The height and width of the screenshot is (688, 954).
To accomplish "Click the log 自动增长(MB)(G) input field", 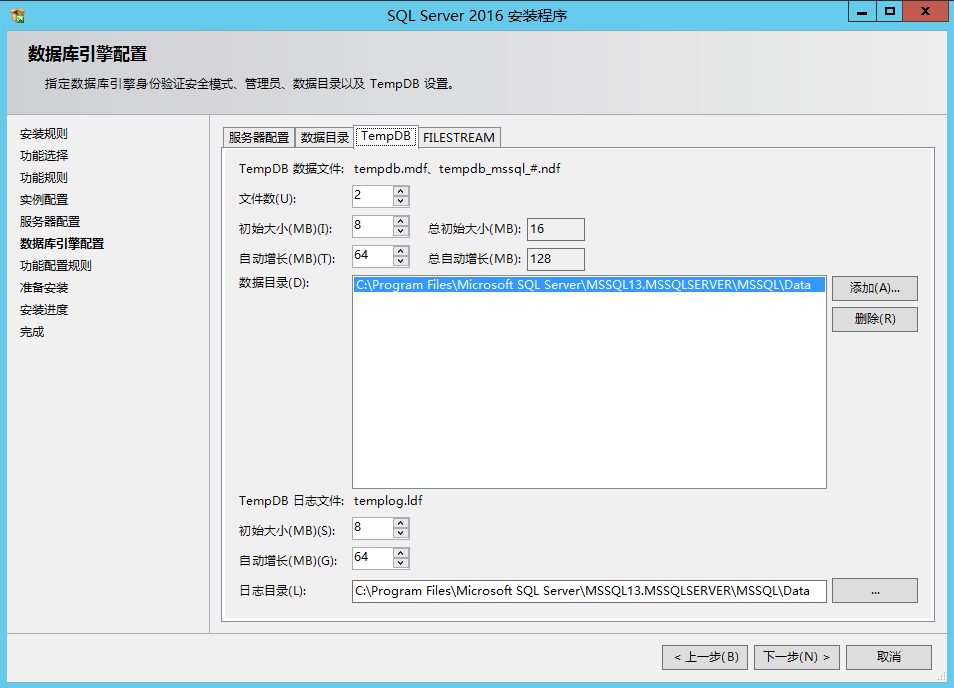I will 372,558.
